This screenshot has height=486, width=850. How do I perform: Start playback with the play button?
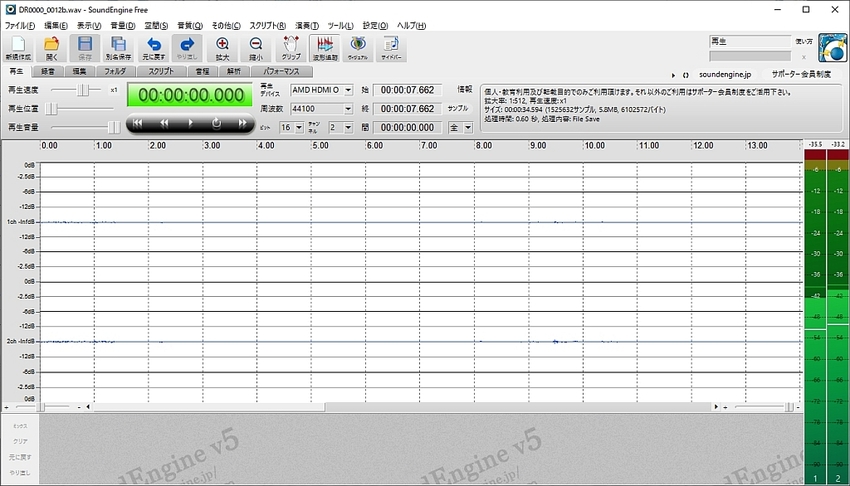pos(190,124)
